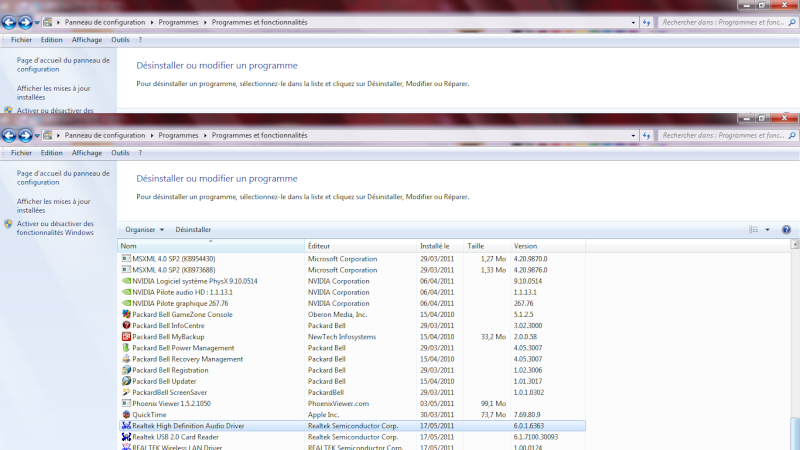Click Oberon Media, Inc. publisher cell
The height and width of the screenshot is (450, 800).
point(337,314)
